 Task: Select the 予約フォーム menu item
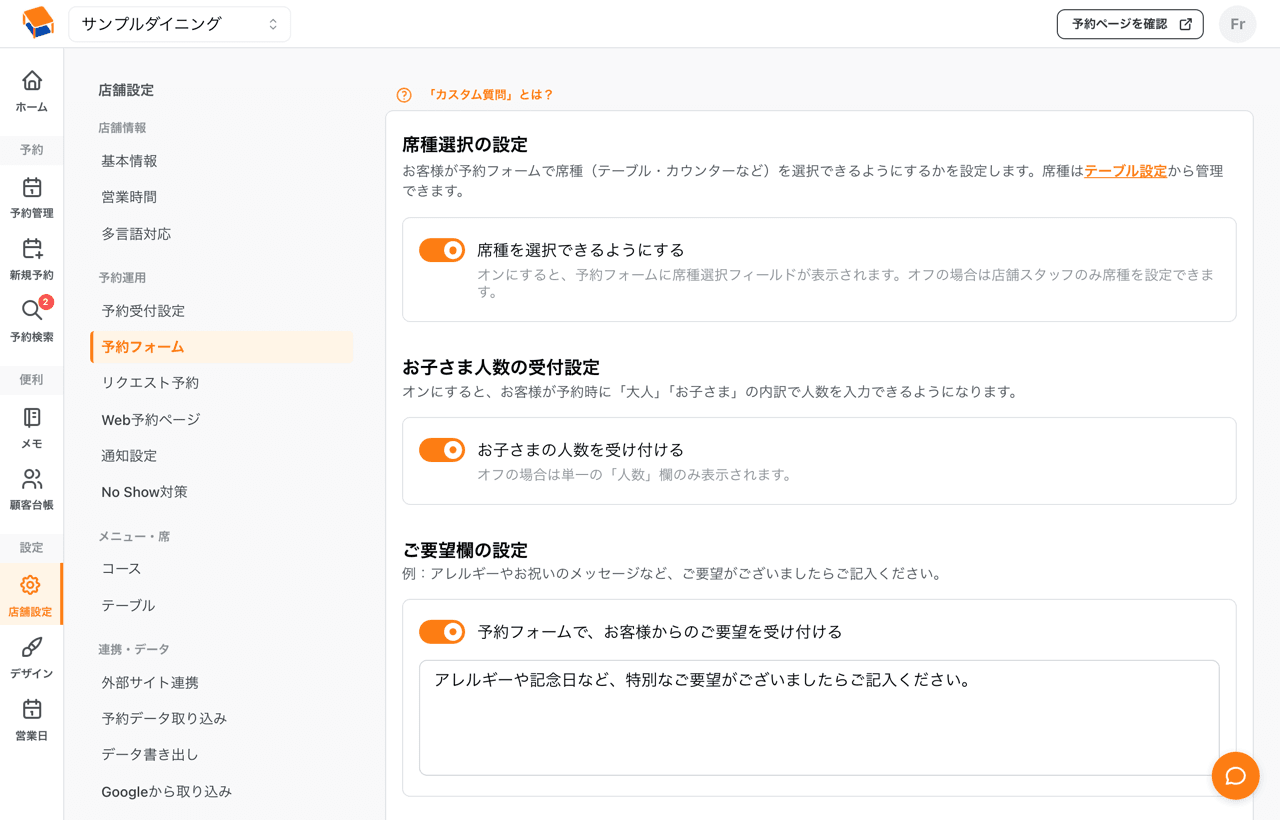tap(222, 347)
